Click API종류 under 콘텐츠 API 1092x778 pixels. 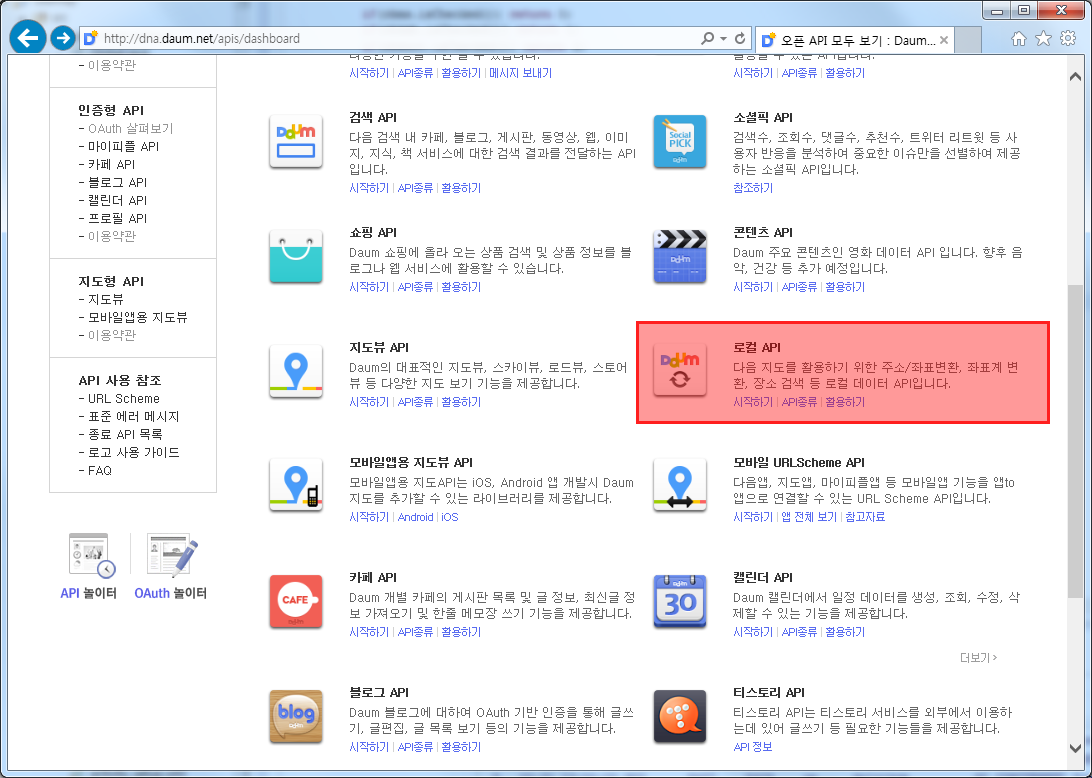click(799, 287)
